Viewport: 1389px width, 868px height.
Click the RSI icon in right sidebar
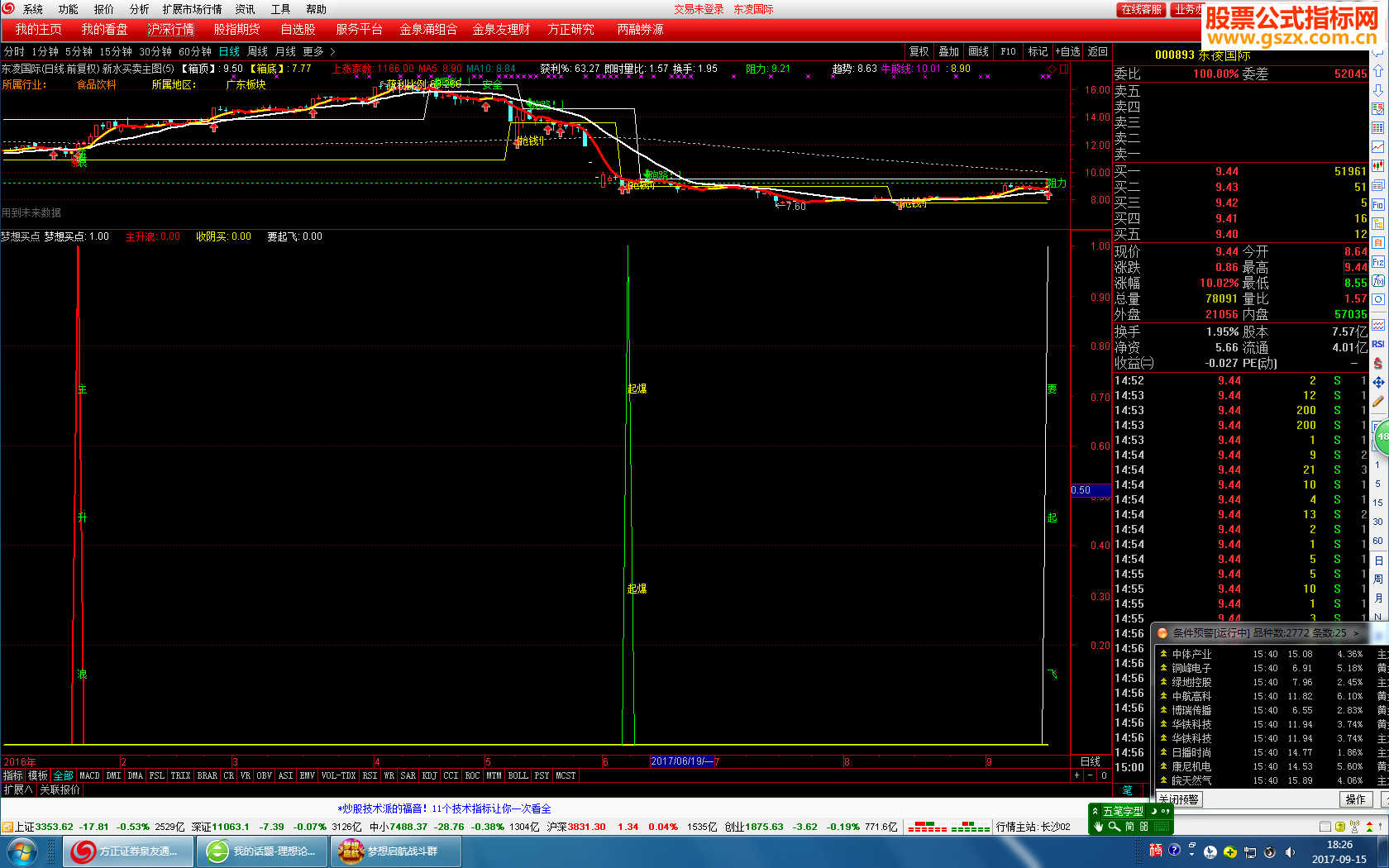point(1378,344)
